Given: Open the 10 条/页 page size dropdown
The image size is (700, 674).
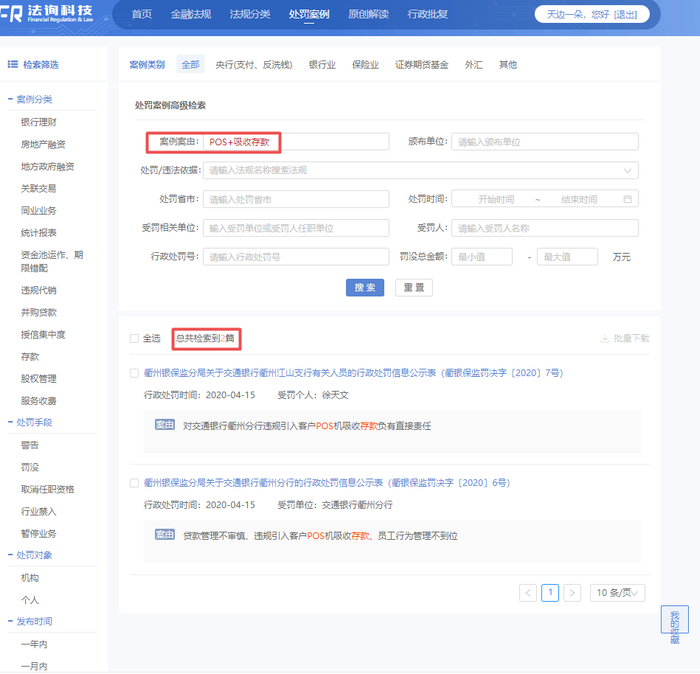Looking at the screenshot, I should [x=617, y=593].
